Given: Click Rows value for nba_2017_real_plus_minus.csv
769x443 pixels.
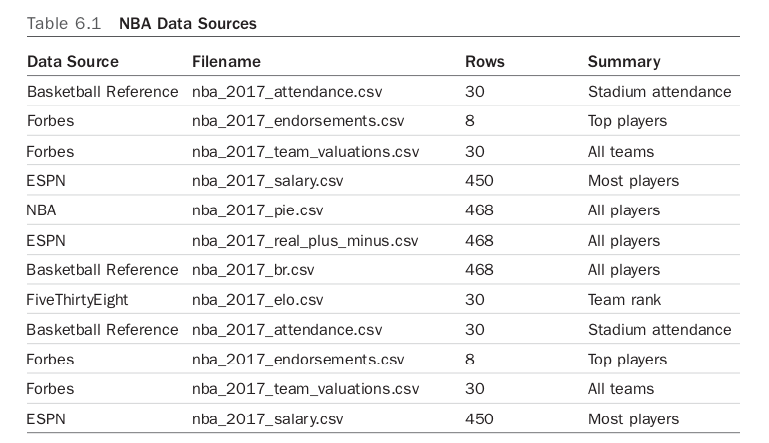Looking at the screenshot, I should (x=479, y=241).
